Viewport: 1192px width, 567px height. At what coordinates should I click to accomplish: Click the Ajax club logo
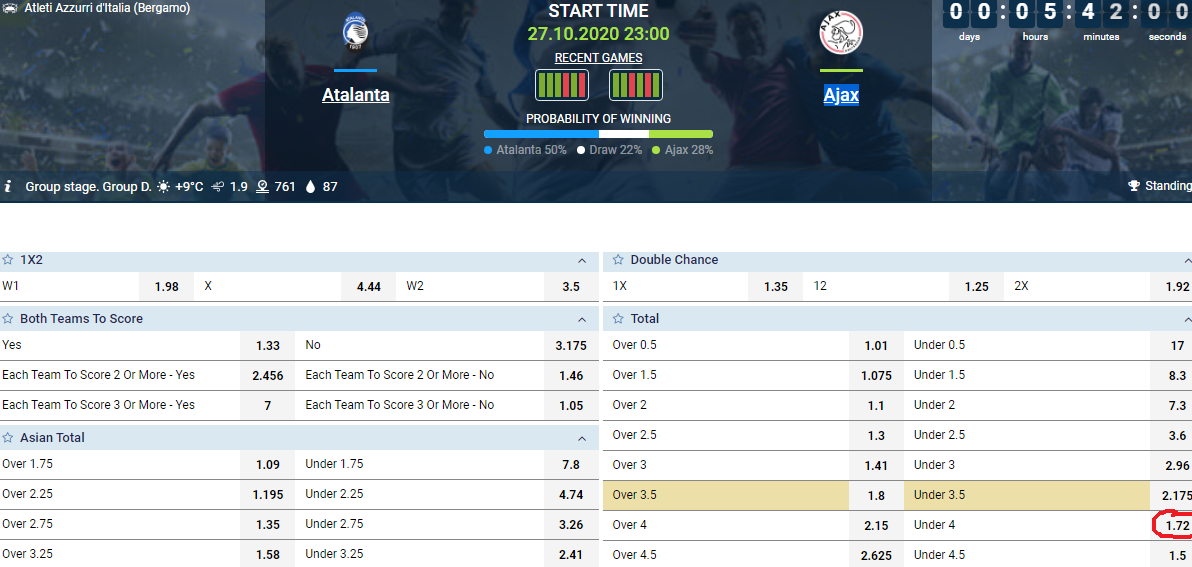click(841, 32)
